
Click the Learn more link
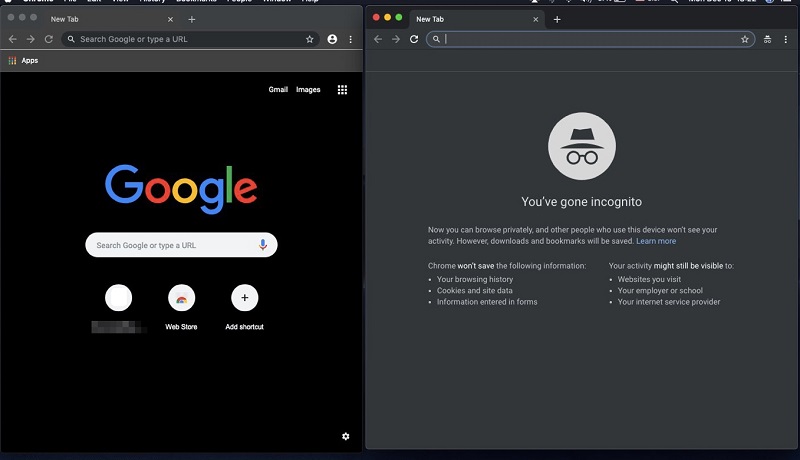(656, 241)
